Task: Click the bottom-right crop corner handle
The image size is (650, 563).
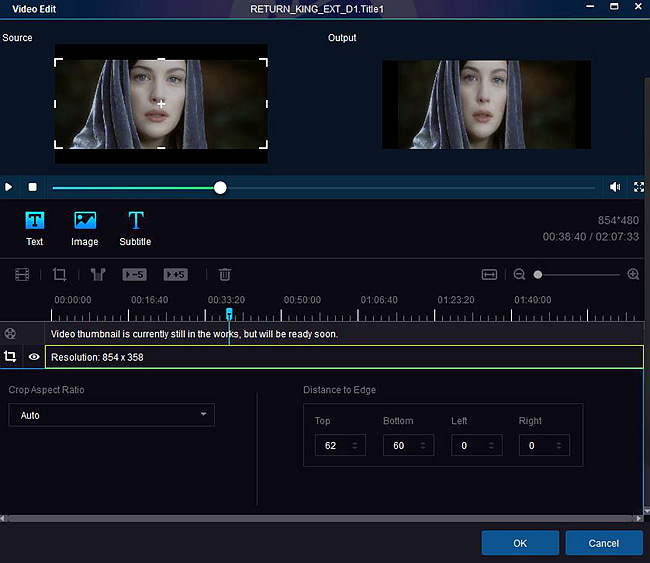Action: (x=264, y=144)
